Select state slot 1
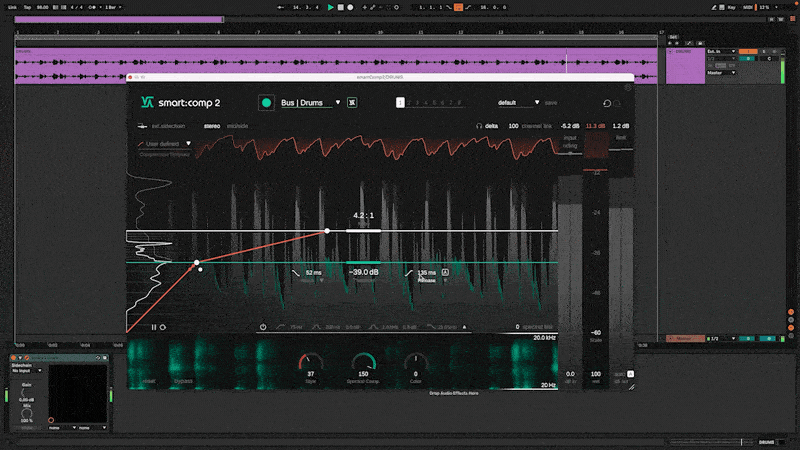This screenshot has width=800, height=450. (x=400, y=103)
